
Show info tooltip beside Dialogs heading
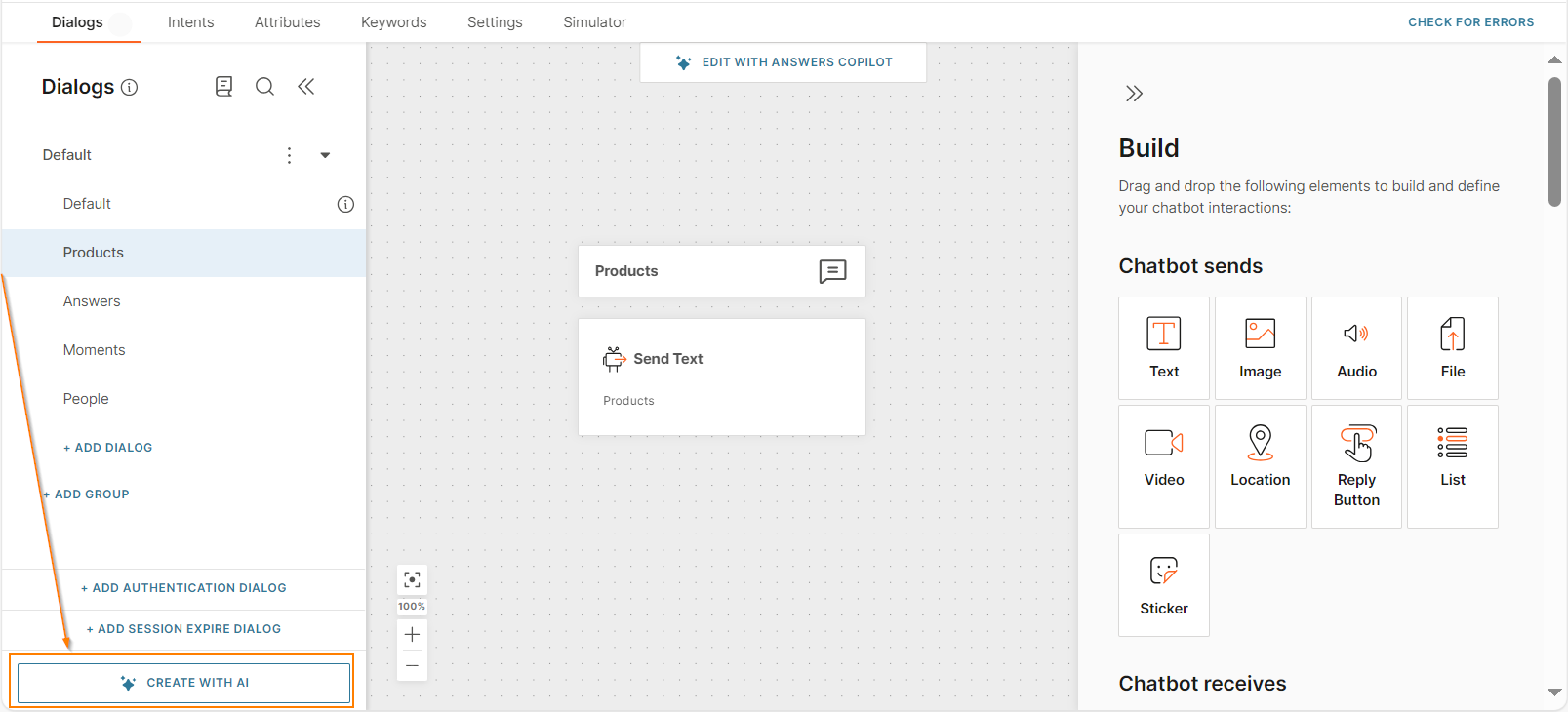pos(129,87)
